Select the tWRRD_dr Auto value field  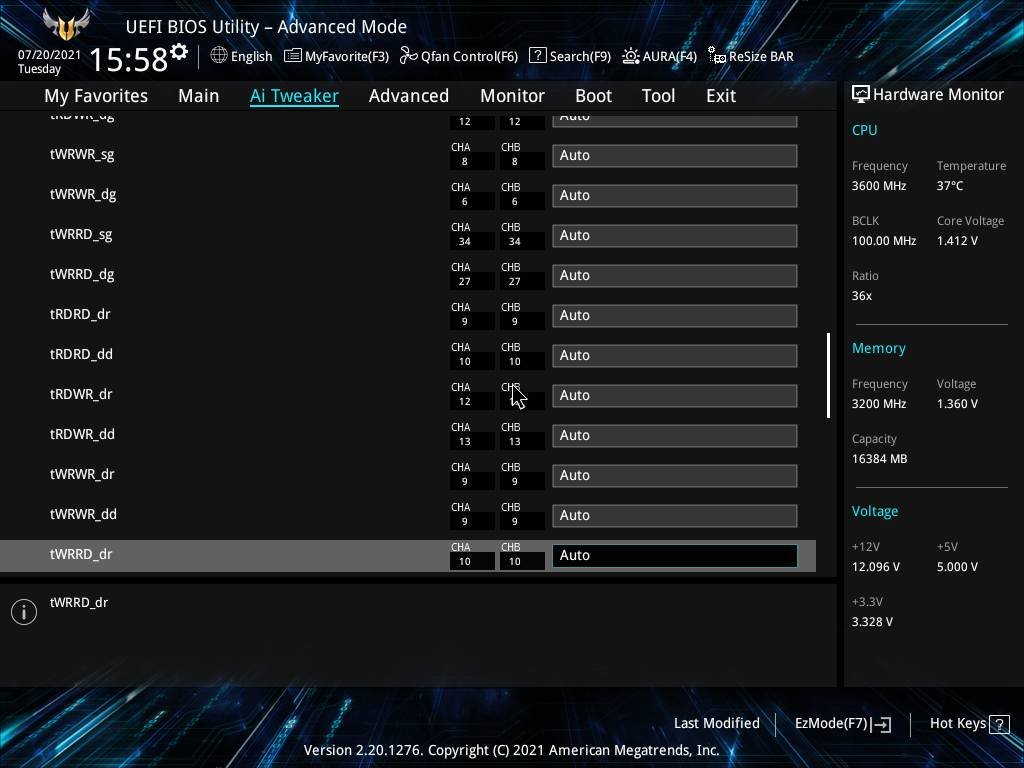click(x=674, y=556)
